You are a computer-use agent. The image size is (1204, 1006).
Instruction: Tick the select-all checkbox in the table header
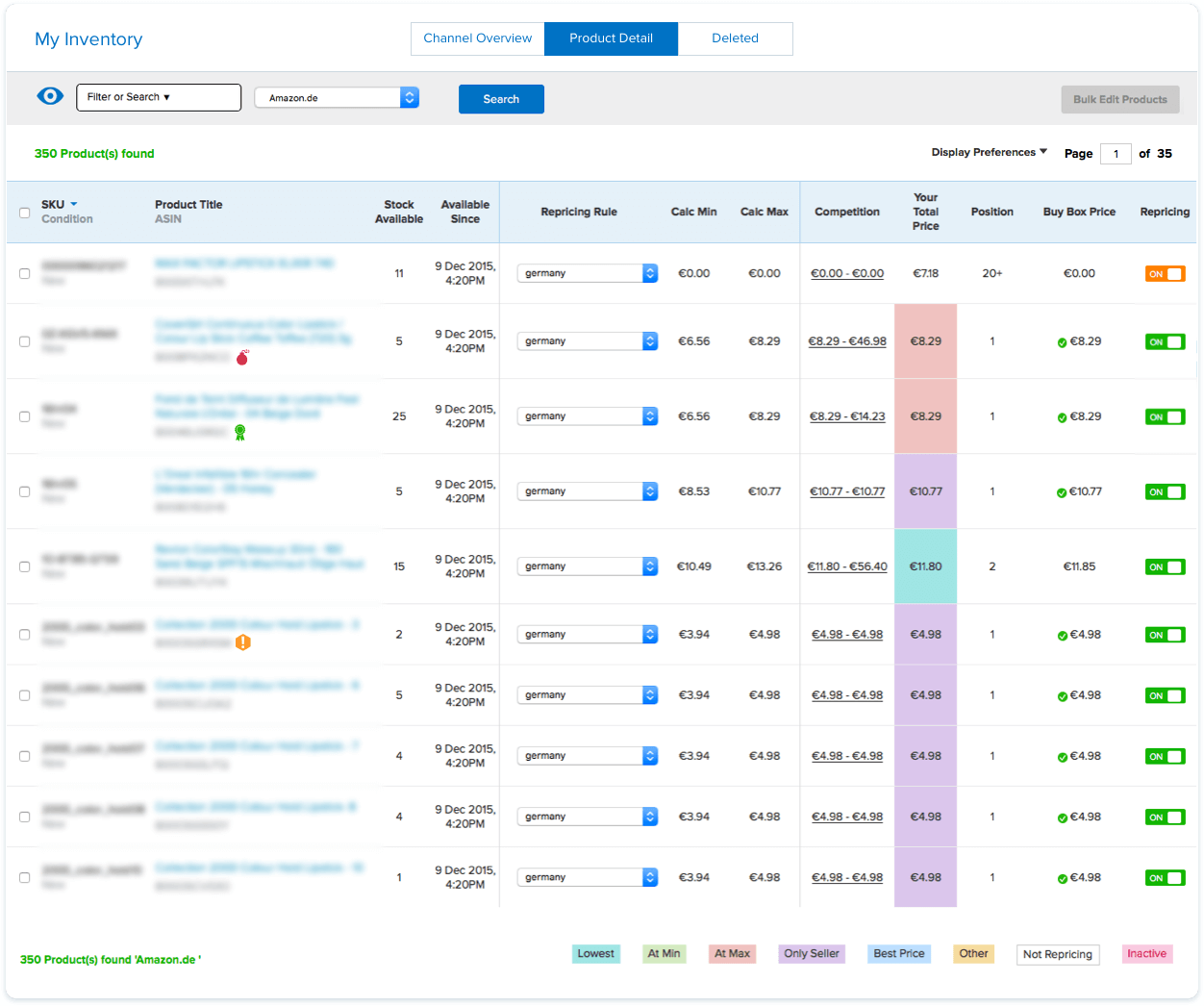[x=25, y=213]
